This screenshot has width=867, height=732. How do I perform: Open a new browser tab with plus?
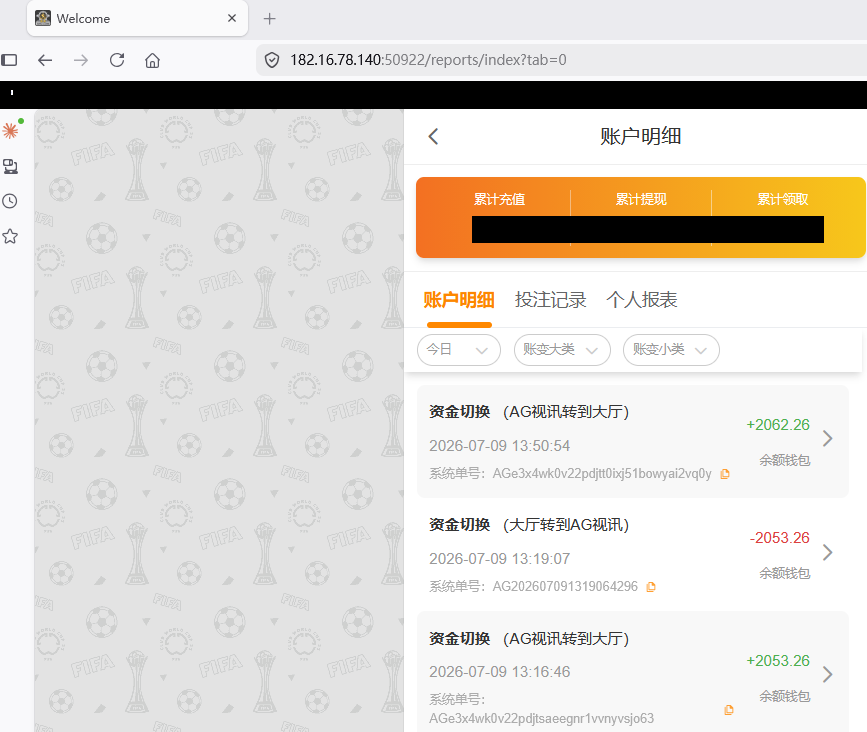click(269, 19)
